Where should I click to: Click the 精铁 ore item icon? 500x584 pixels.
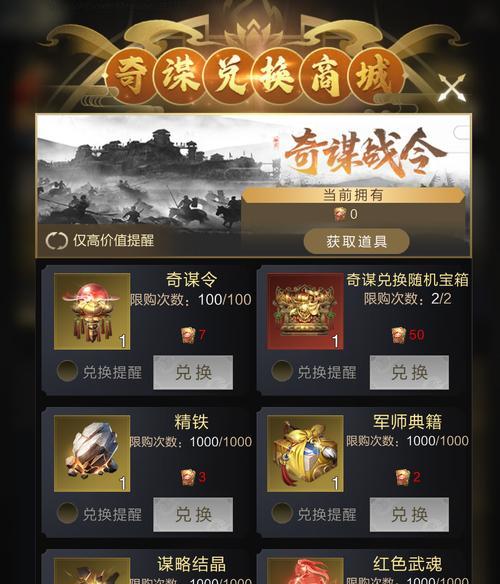click(x=92, y=454)
